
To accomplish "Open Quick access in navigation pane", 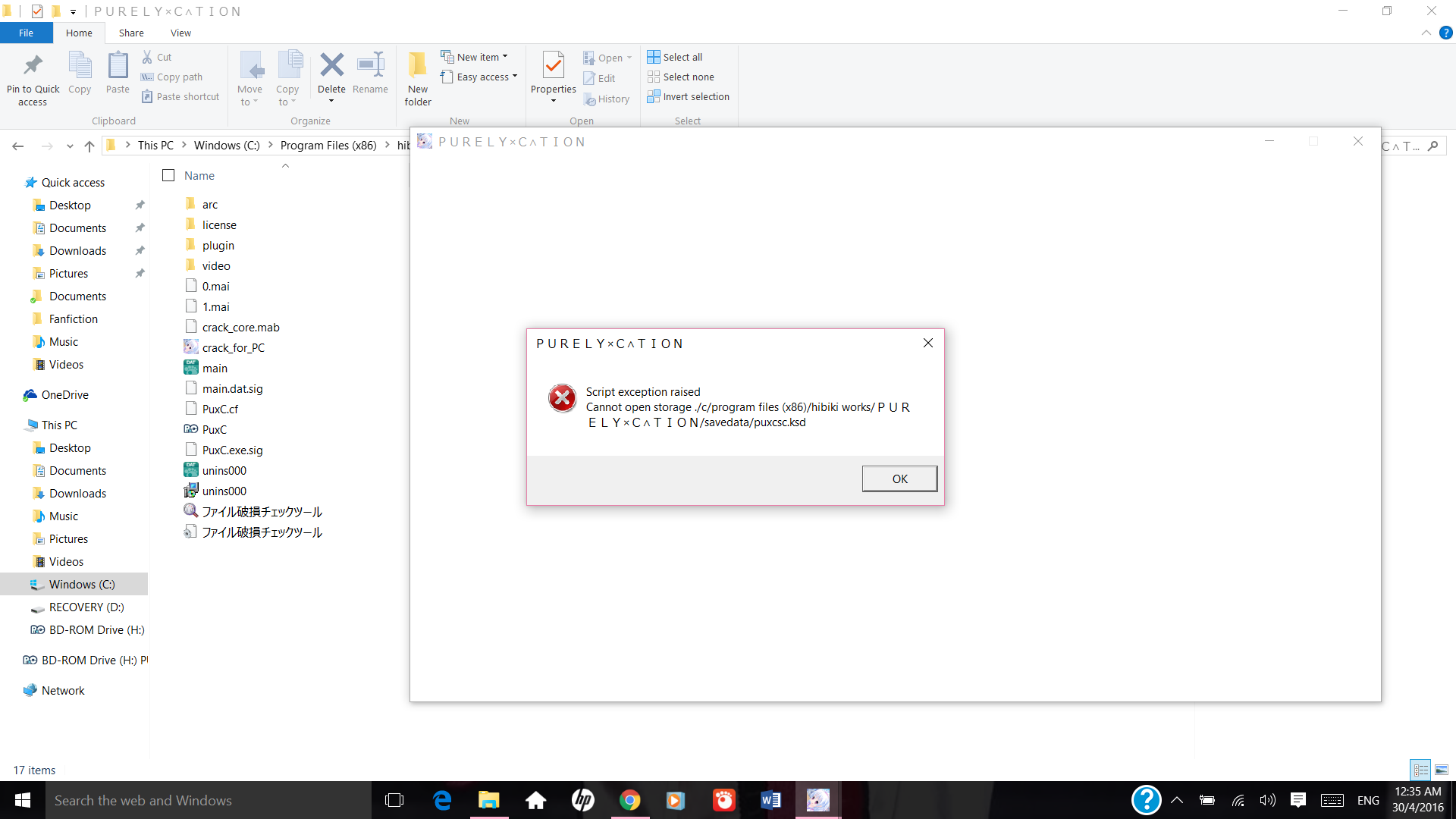I will click(x=73, y=182).
